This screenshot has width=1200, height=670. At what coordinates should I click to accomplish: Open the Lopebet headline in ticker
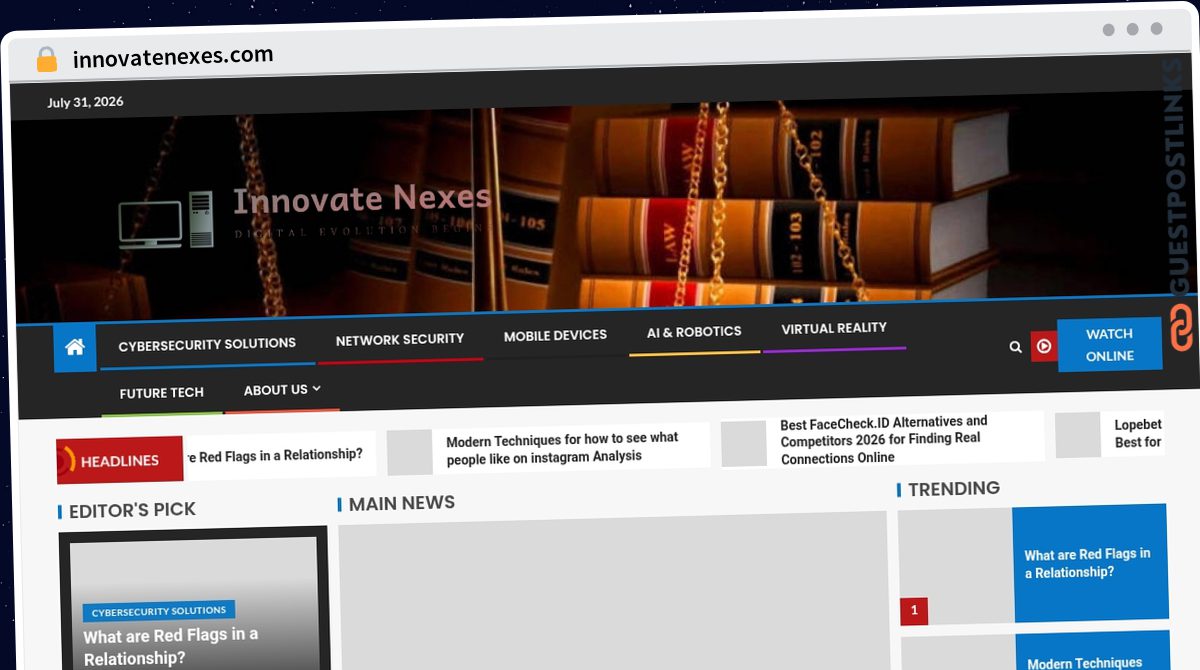pos(1138,433)
